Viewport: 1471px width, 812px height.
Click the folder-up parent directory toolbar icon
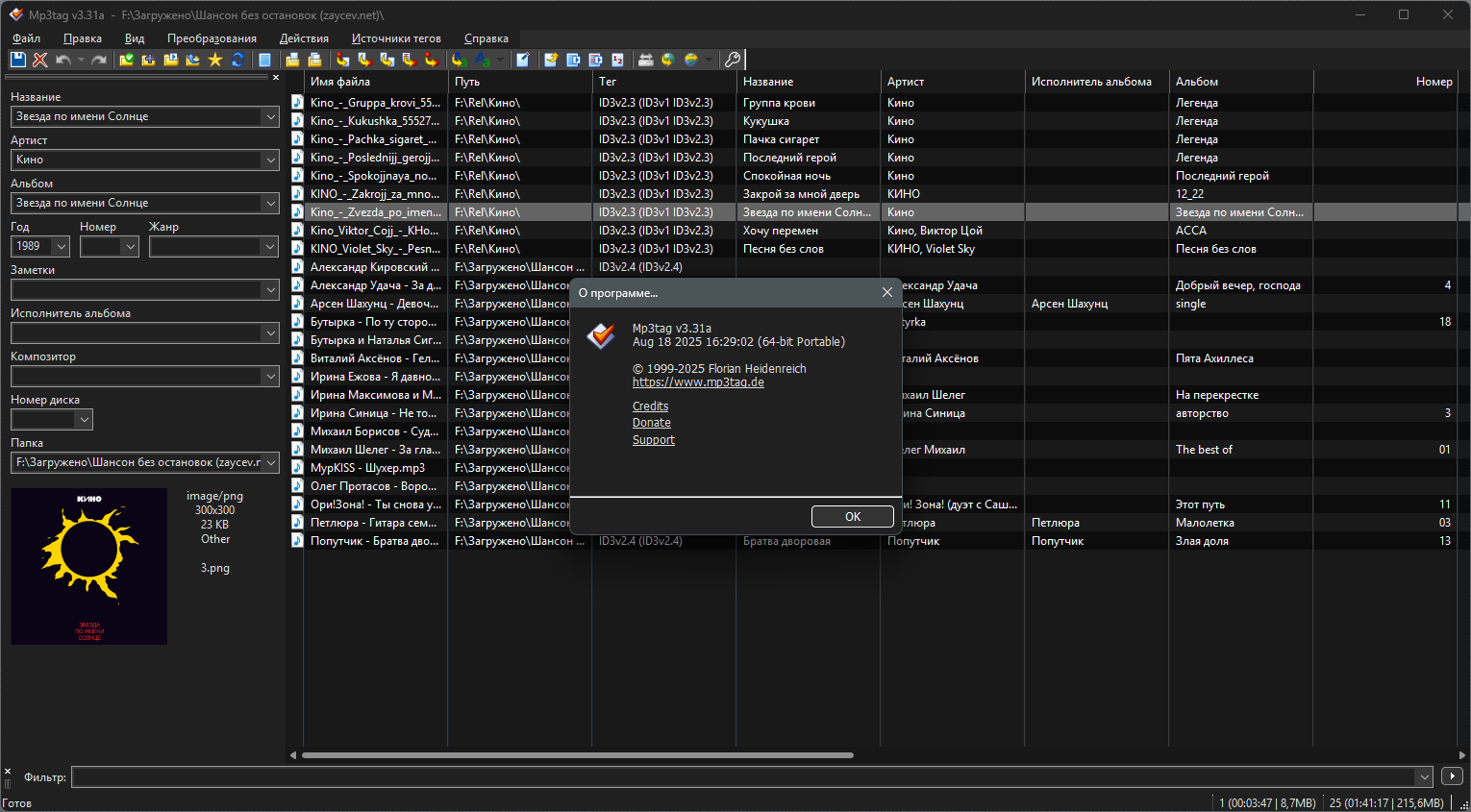pyautogui.click(x=192, y=60)
